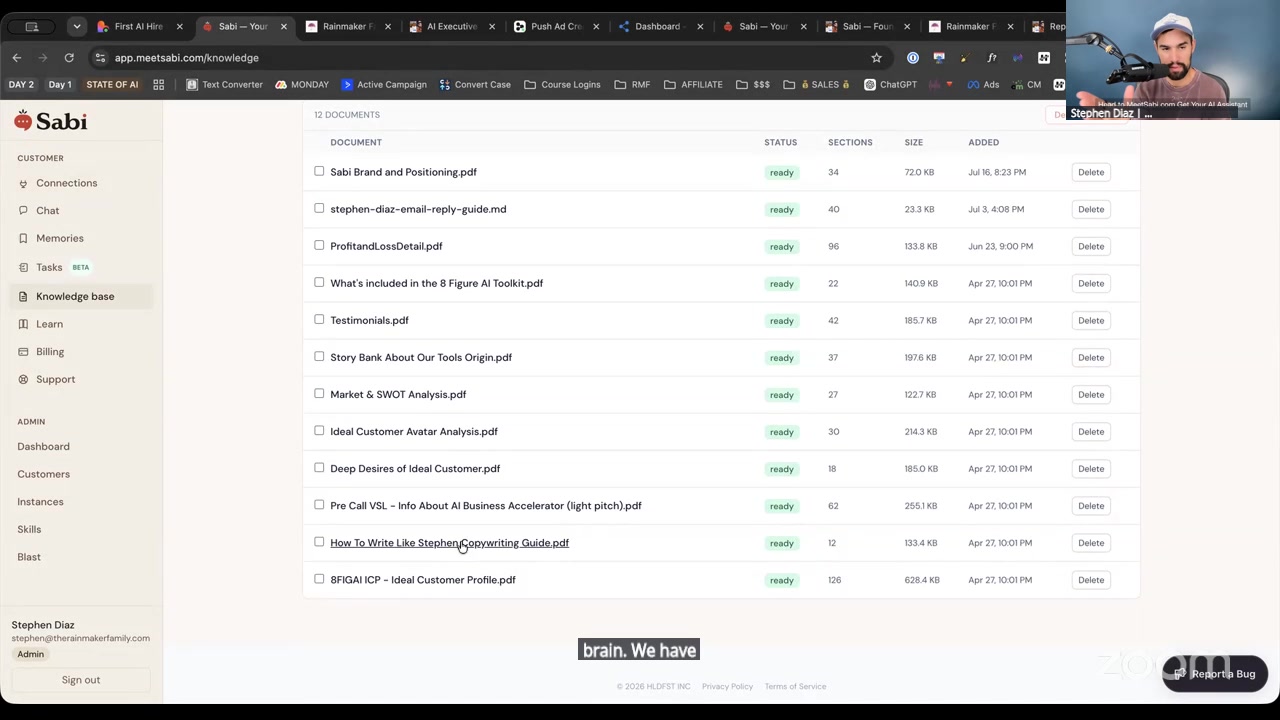Sign out of the Sabi account
1280x720 pixels.
pyautogui.click(x=81, y=680)
